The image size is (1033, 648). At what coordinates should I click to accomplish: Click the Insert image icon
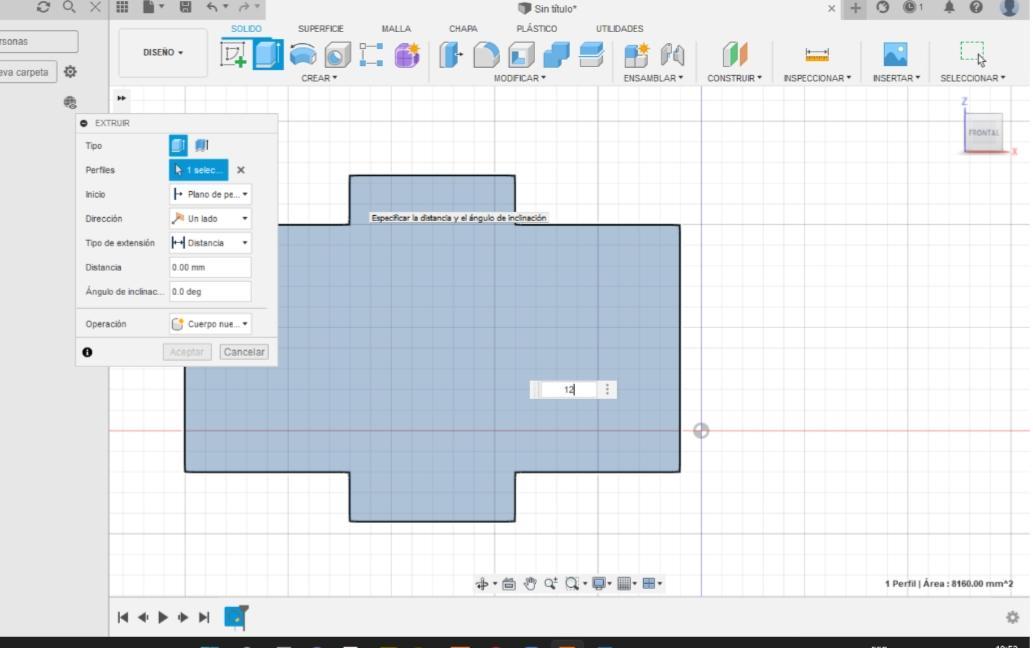tap(895, 55)
